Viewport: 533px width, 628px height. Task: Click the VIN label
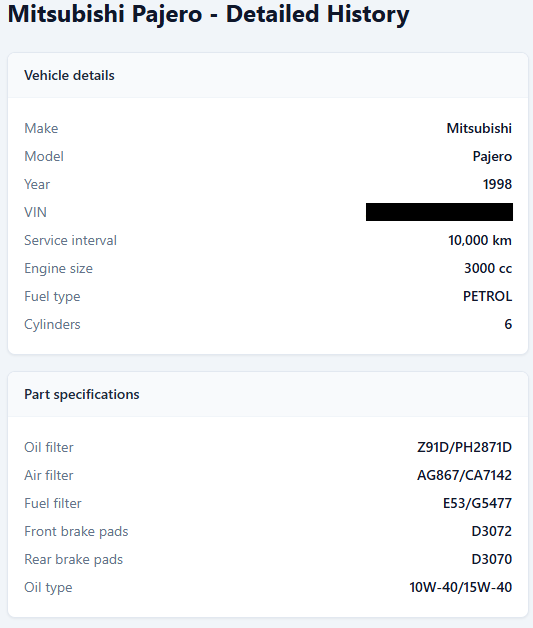pyautogui.click(x=36, y=212)
